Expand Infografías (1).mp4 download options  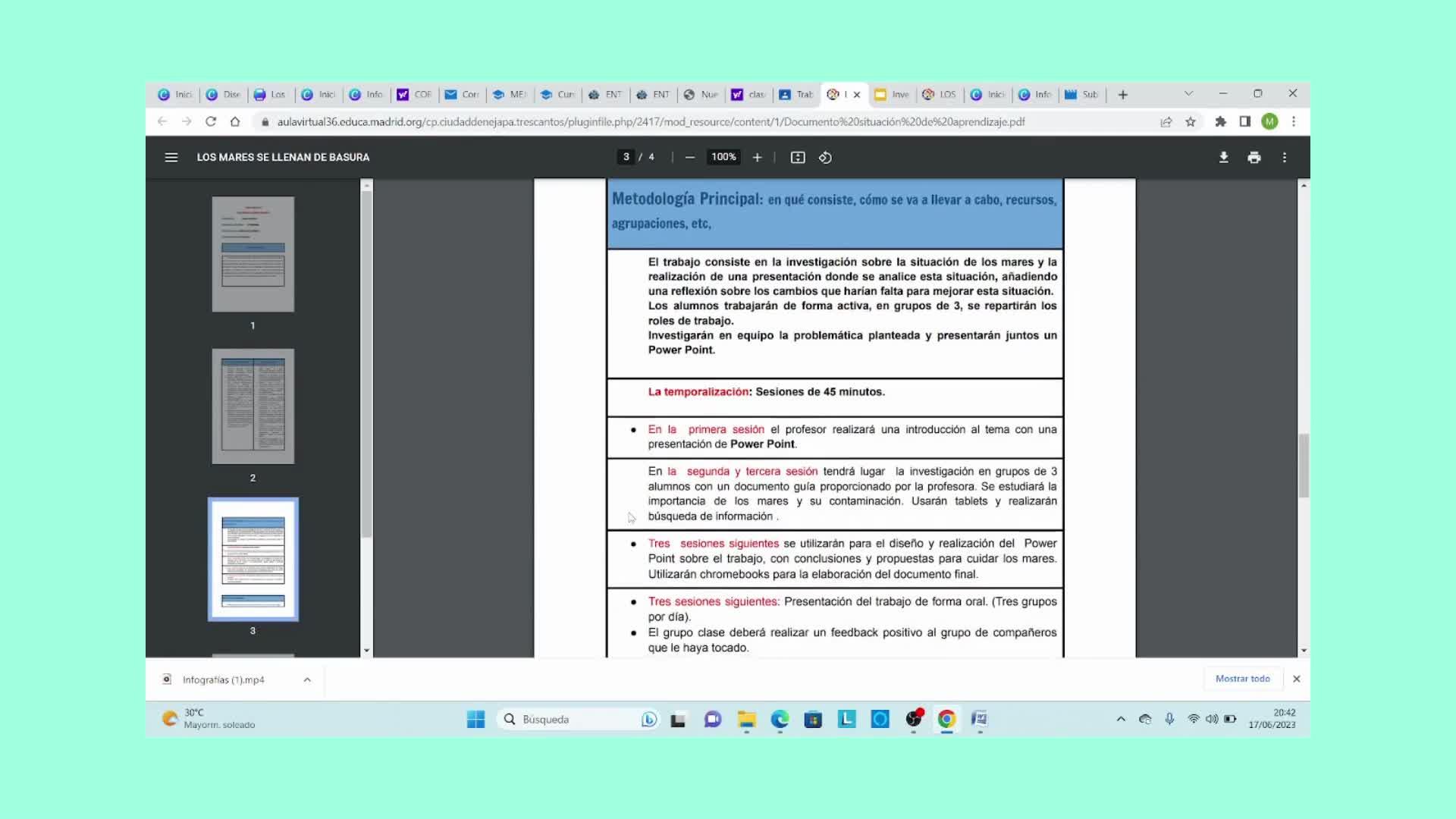point(307,679)
